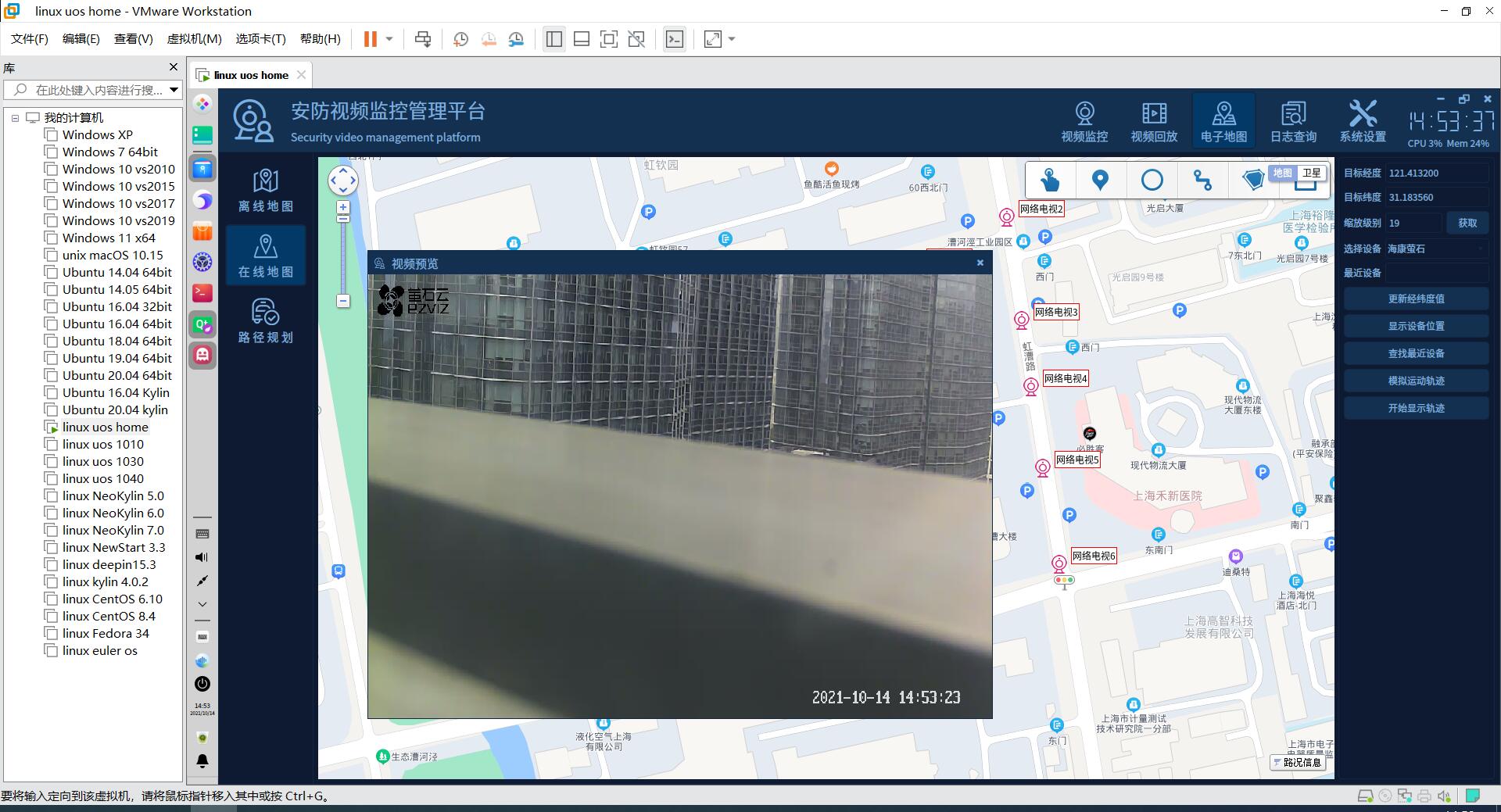The height and width of the screenshot is (812, 1501).
Task: Open the 日志查询 log query module
Action: tap(1293, 121)
